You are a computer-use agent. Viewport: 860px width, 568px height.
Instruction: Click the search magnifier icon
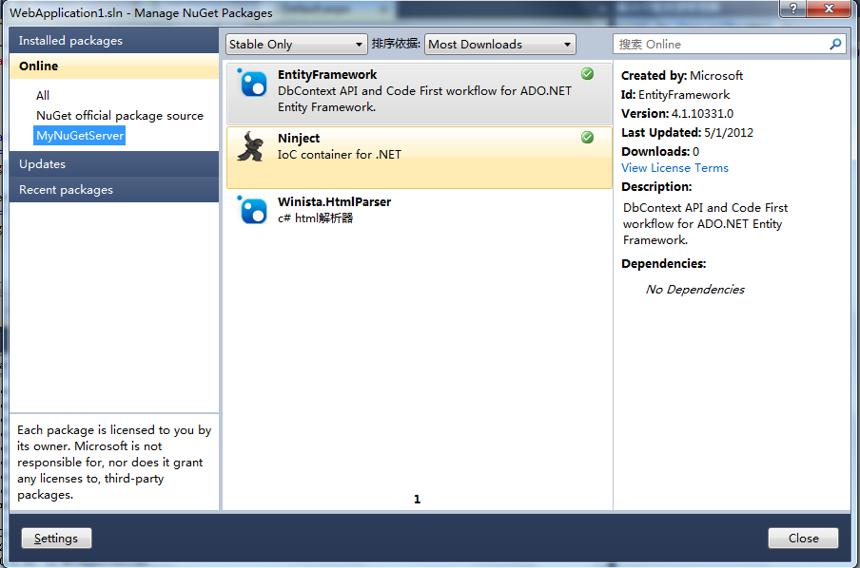tap(835, 44)
